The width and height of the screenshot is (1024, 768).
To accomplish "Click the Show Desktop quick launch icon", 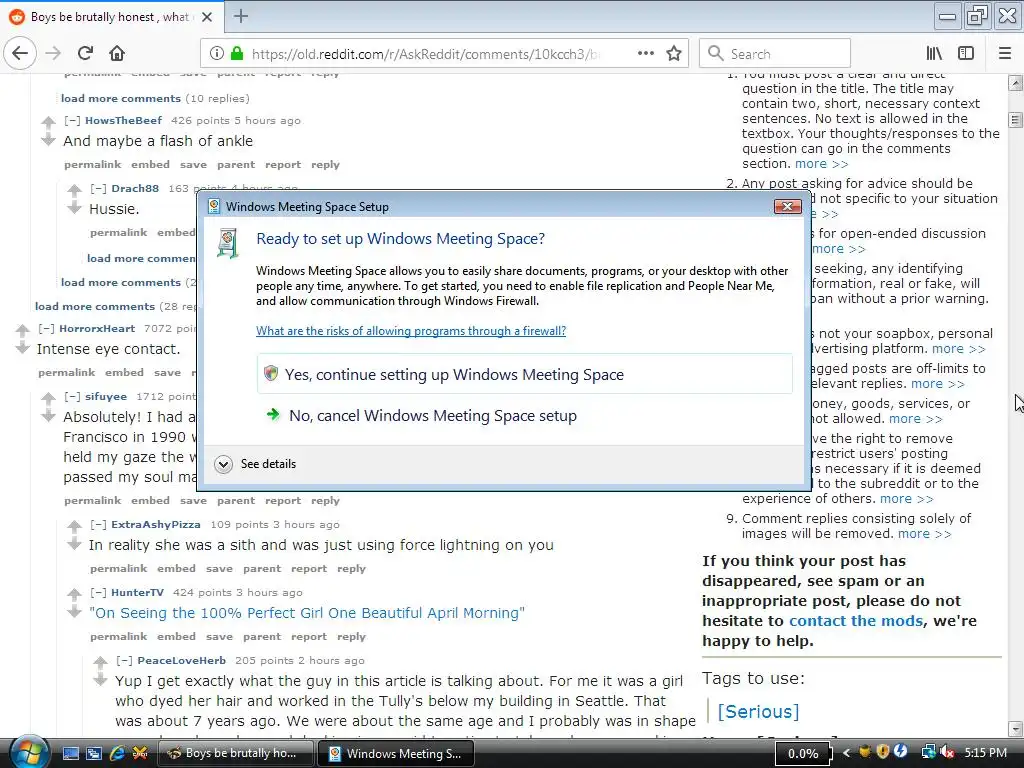I will click(x=71, y=753).
